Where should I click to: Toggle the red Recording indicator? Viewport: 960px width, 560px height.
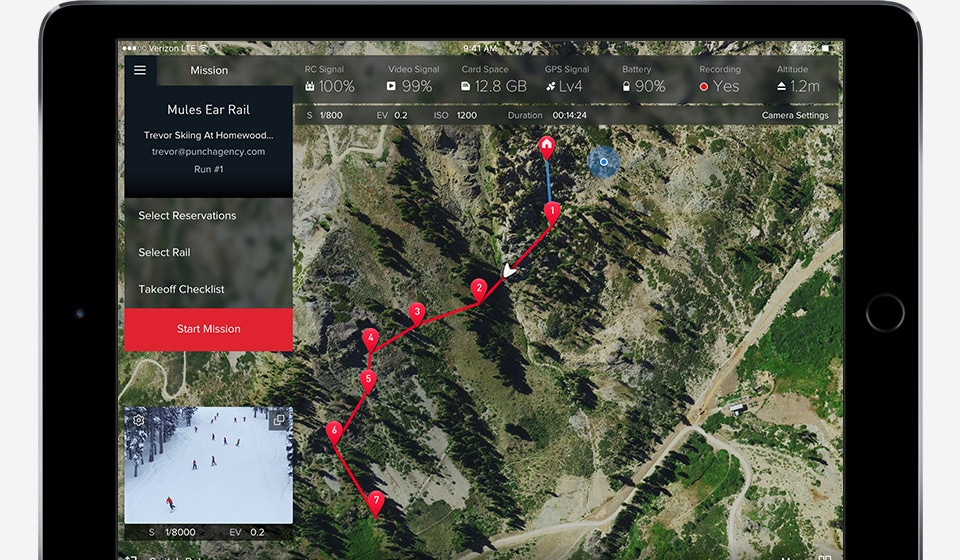[x=704, y=87]
